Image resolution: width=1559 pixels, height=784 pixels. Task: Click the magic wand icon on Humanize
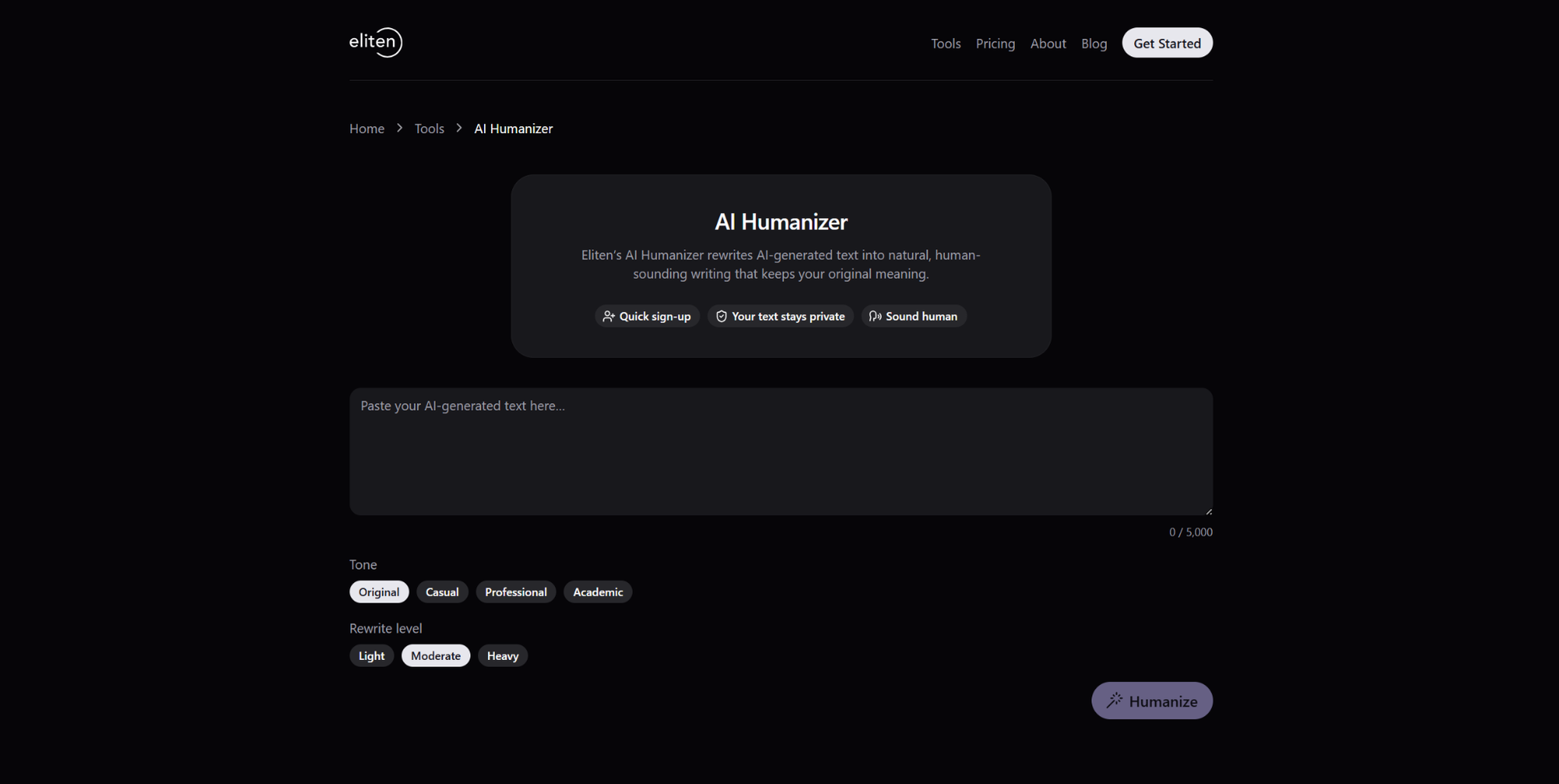(x=1115, y=701)
